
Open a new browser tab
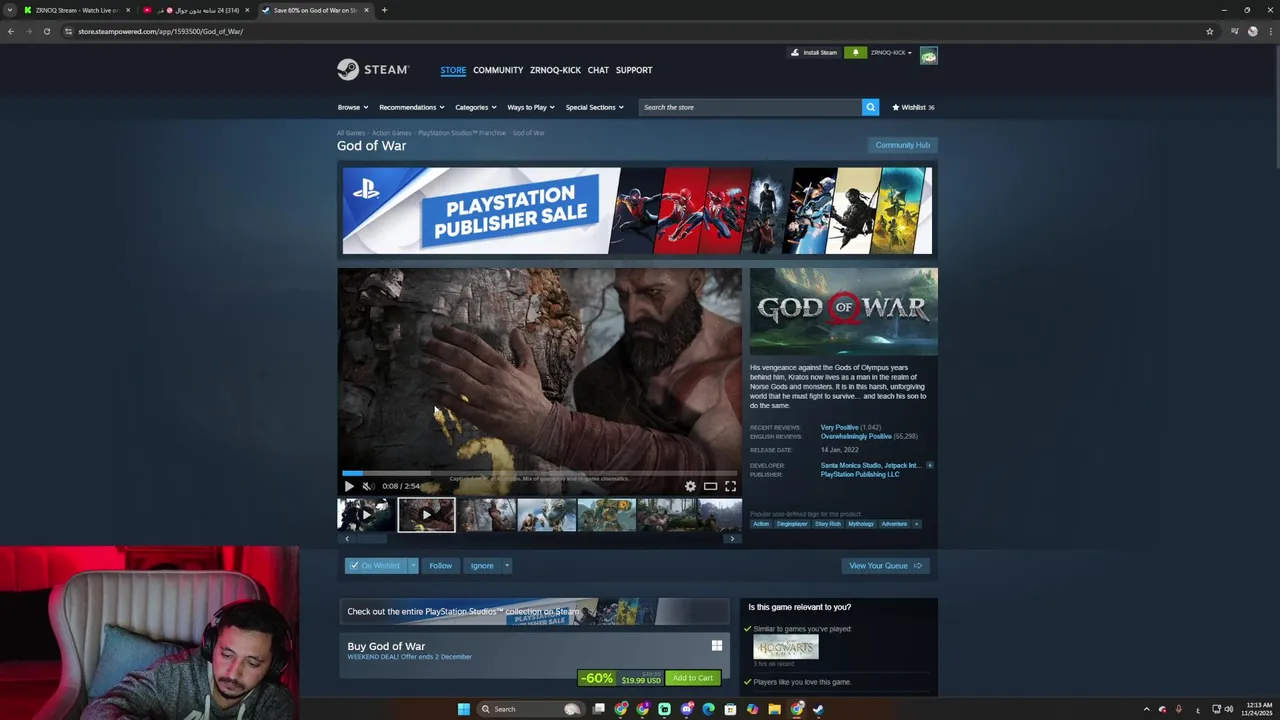(384, 10)
